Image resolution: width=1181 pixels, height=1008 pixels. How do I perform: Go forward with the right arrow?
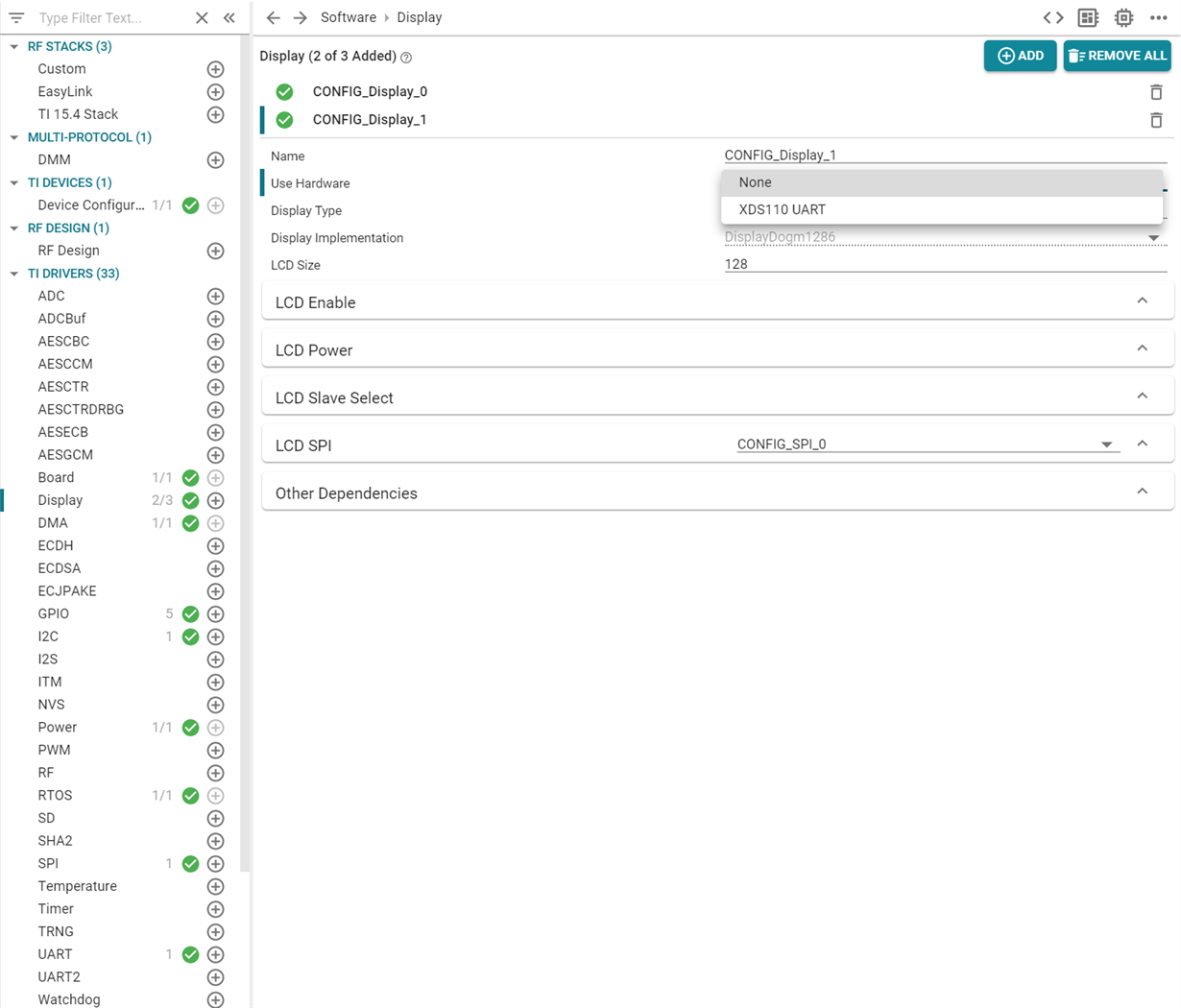(x=301, y=17)
